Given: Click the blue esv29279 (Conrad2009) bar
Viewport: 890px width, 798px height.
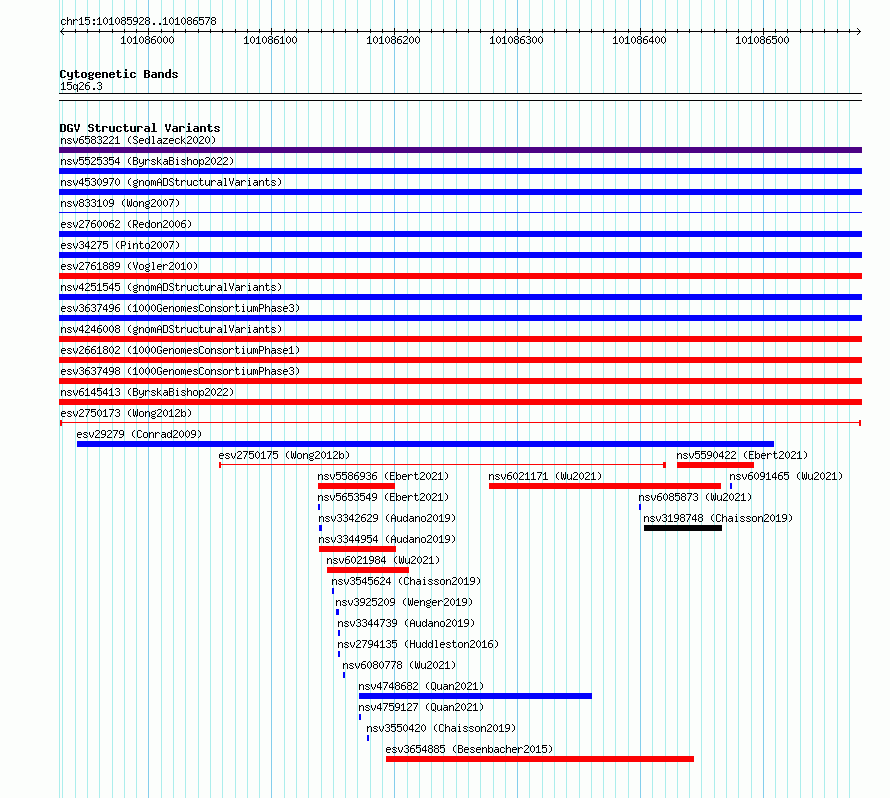Looking at the screenshot, I should point(425,444).
